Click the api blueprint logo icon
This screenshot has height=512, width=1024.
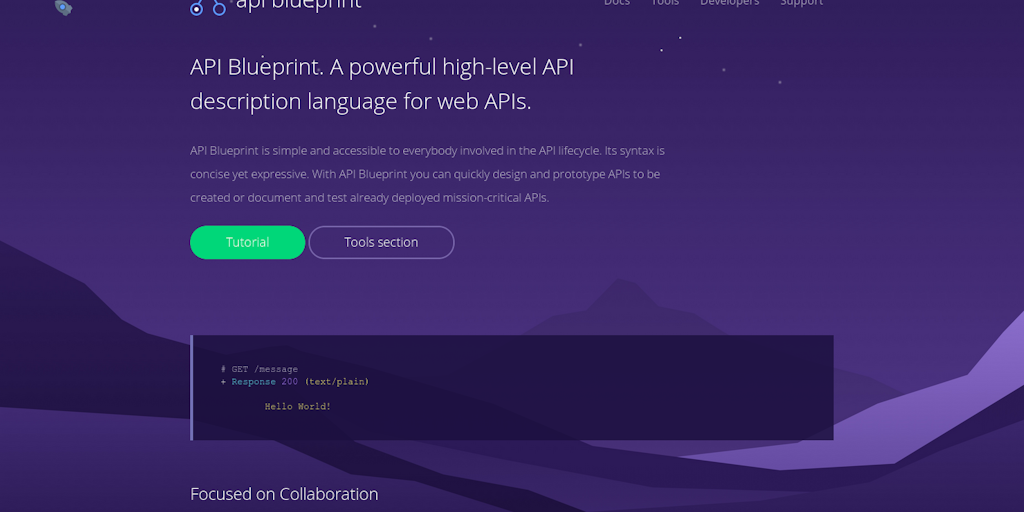(x=208, y=7)
